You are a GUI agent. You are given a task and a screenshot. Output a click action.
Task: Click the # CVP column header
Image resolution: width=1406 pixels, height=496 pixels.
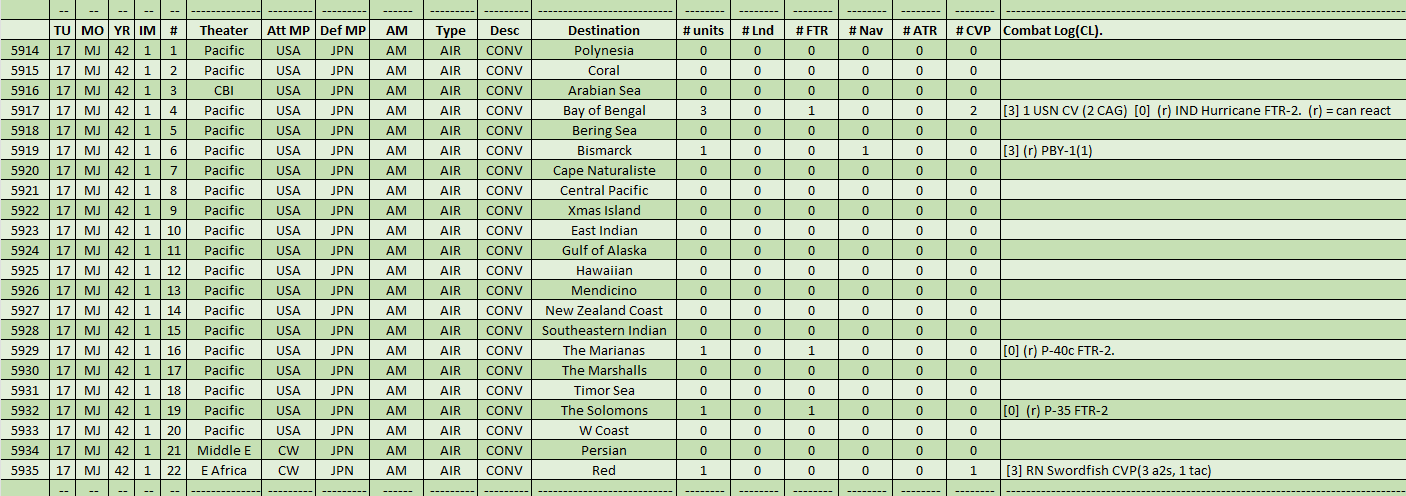(973, 31)
